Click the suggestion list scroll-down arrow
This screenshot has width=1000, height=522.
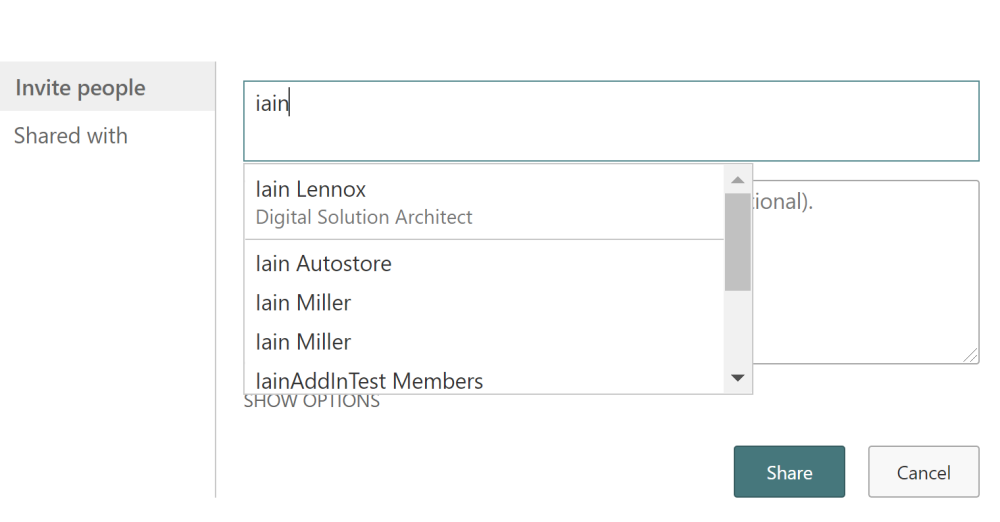738,378
